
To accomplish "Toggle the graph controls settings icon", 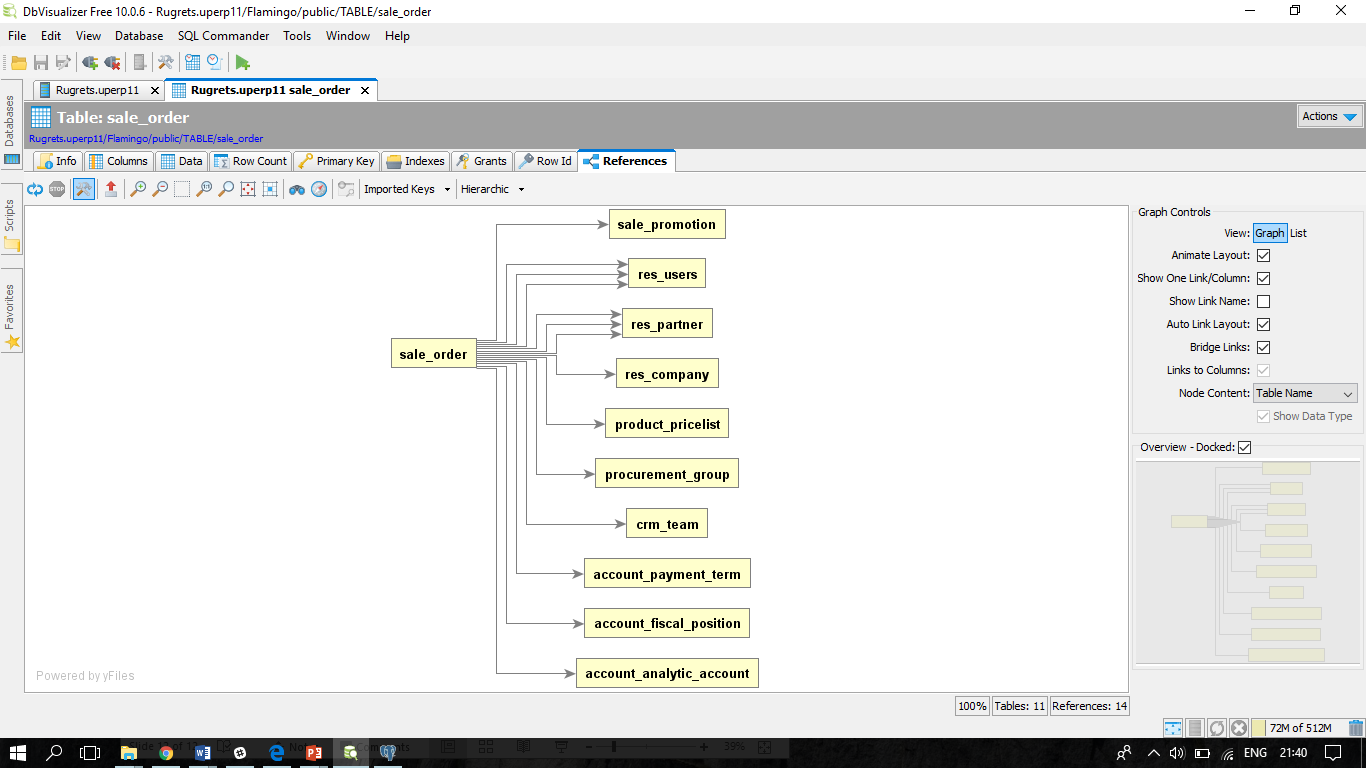I will tap(84, 189).
